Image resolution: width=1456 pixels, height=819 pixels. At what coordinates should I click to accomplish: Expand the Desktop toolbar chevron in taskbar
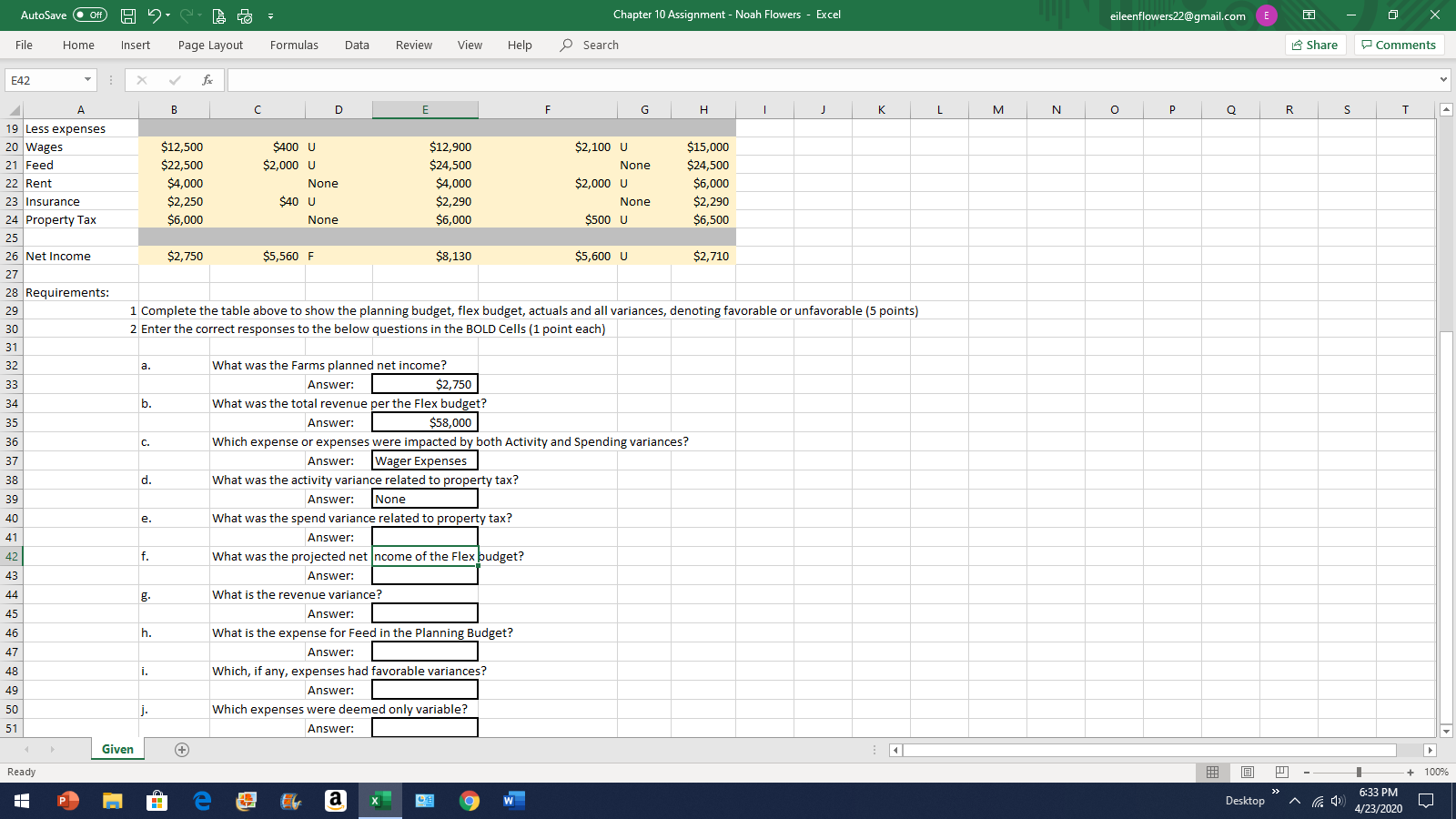1276,792
